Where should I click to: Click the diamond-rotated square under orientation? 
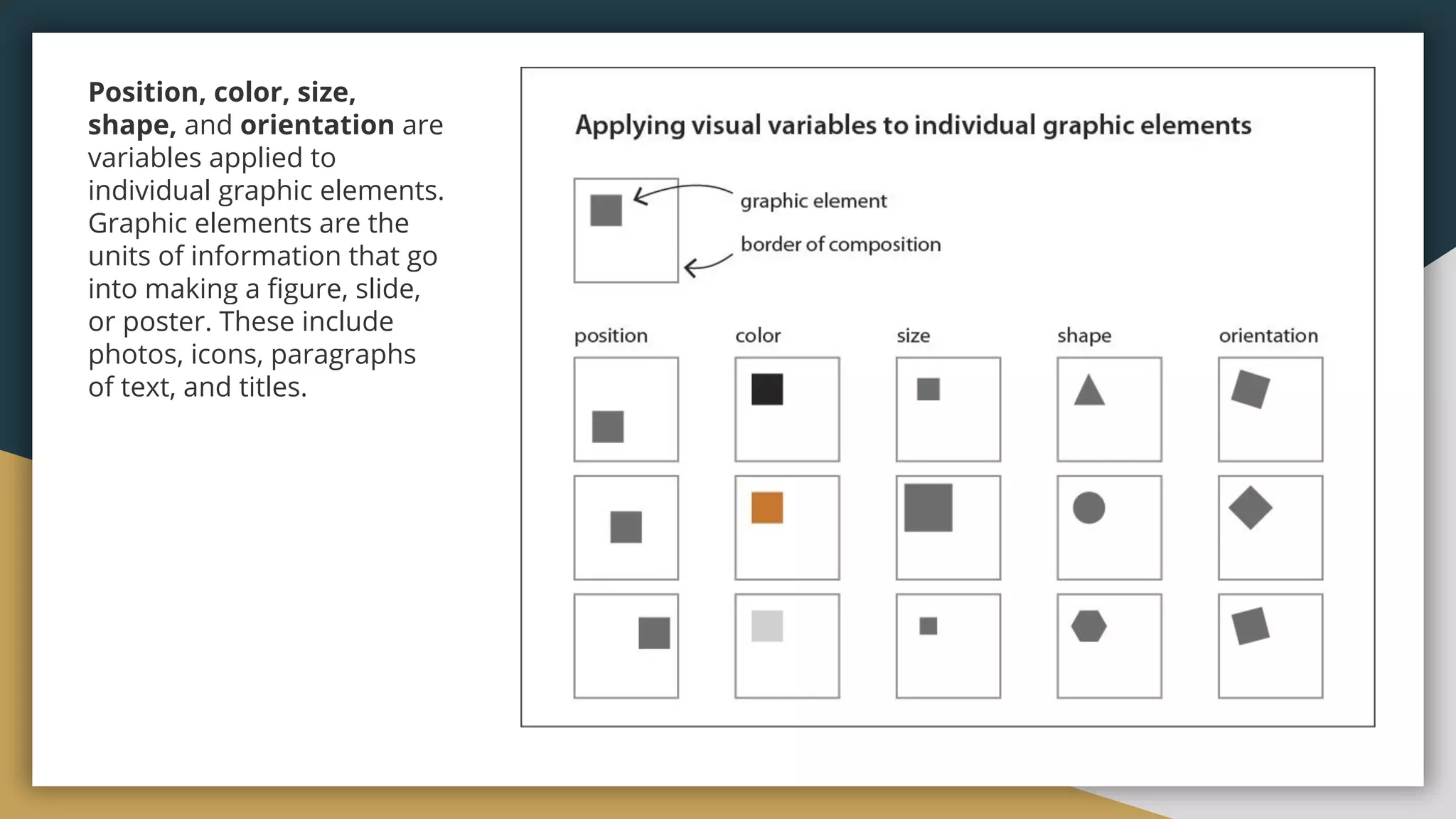coord(1251,508)
